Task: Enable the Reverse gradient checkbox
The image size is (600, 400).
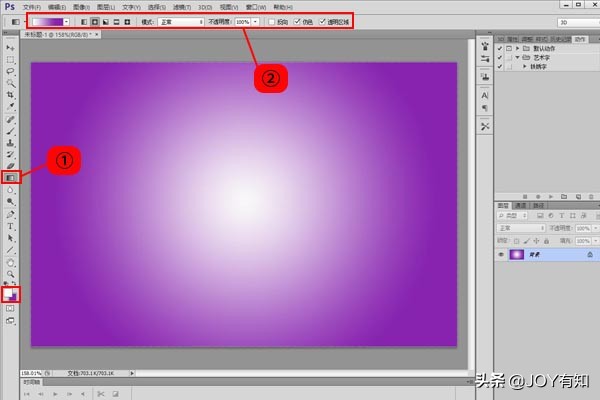Action: (x=271, y=22)
